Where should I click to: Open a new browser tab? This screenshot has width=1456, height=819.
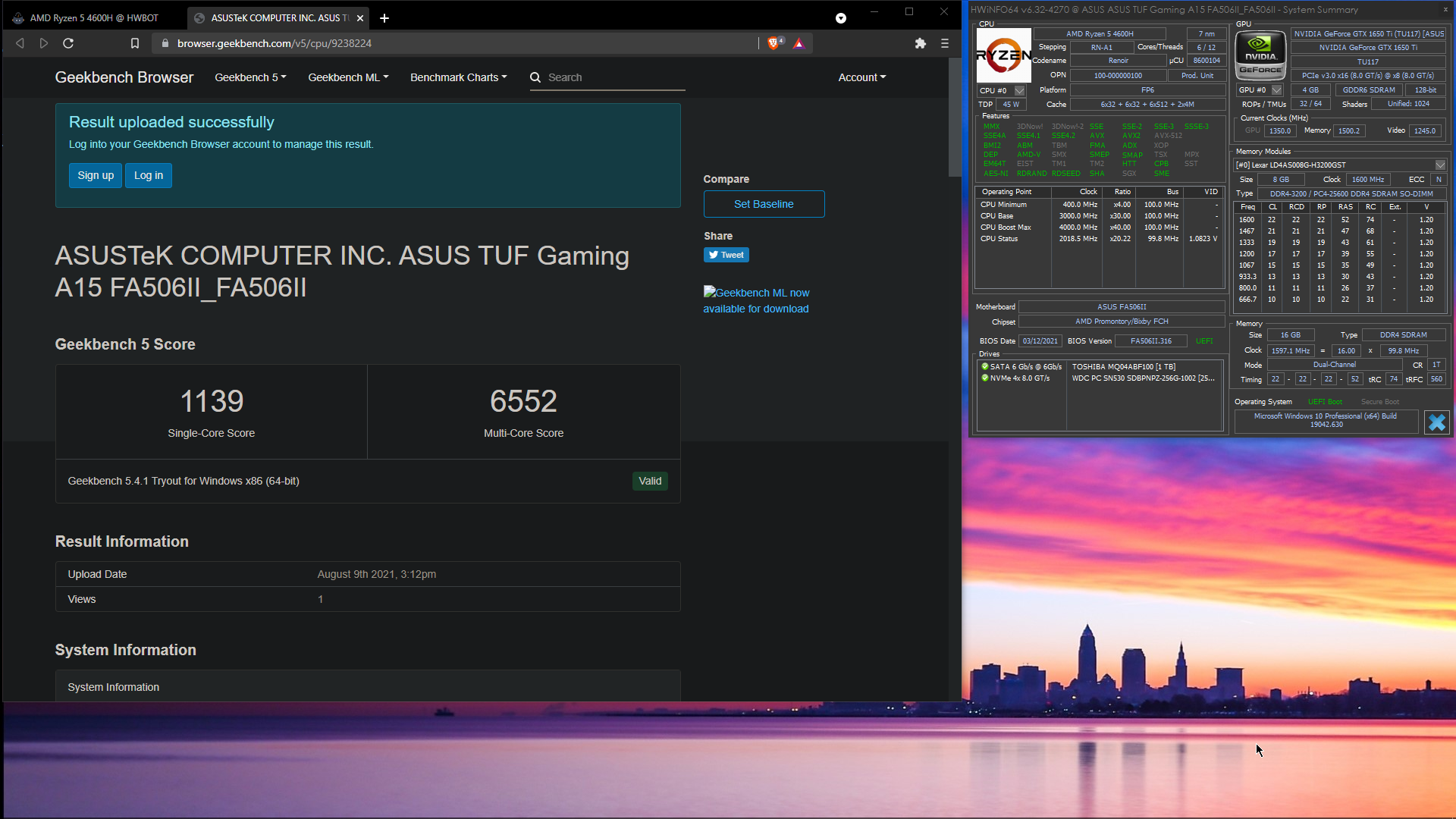coord(384,17)
